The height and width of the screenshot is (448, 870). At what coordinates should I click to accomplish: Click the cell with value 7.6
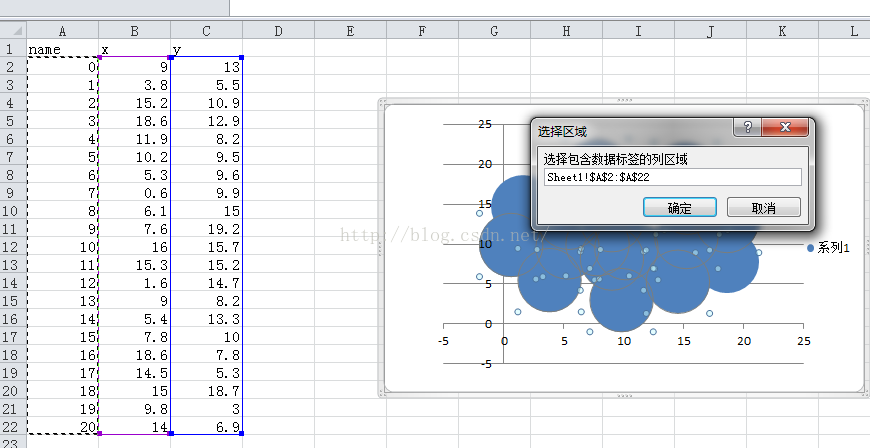click(x=134, y=229)
